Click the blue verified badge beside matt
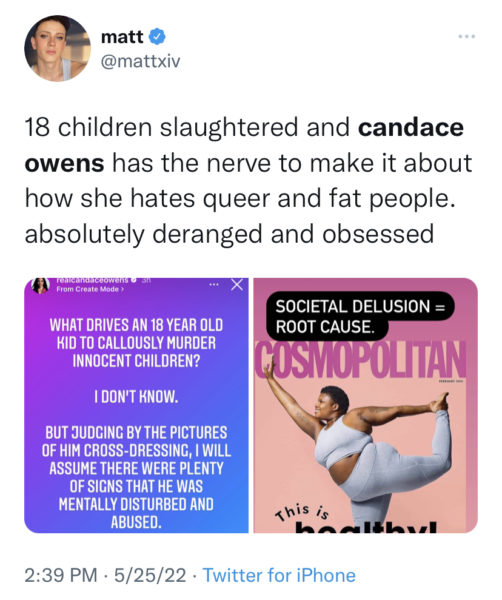 tap(157, 37)
